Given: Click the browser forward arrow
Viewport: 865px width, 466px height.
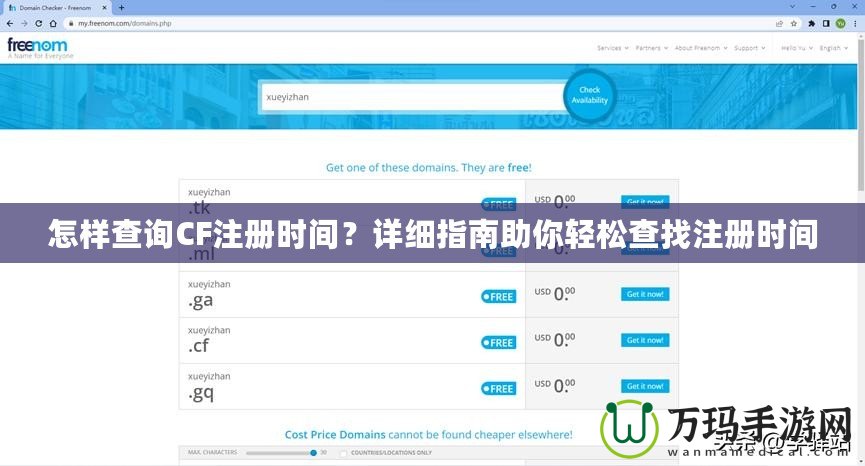Looking at the screenshot, I should click(24, 24).
